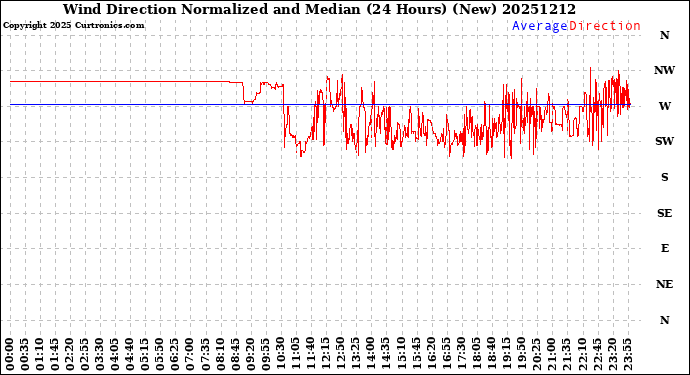Click the "05:15" time axis label
Screen dimensions: 690x375
(x=145, y=354)
